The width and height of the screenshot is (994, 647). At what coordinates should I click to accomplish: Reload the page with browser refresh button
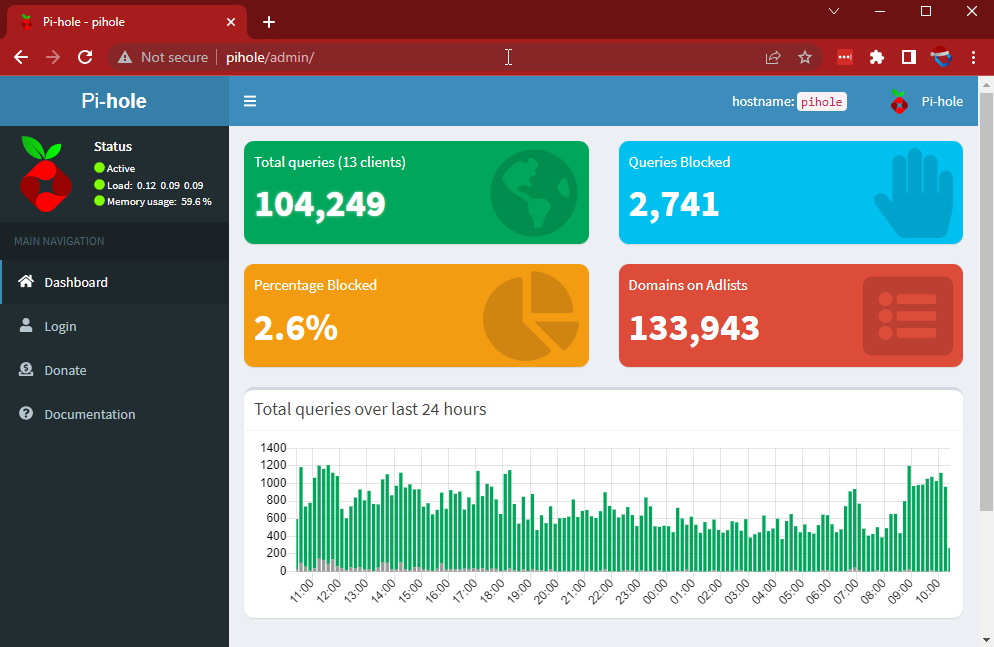pos(85,57)
